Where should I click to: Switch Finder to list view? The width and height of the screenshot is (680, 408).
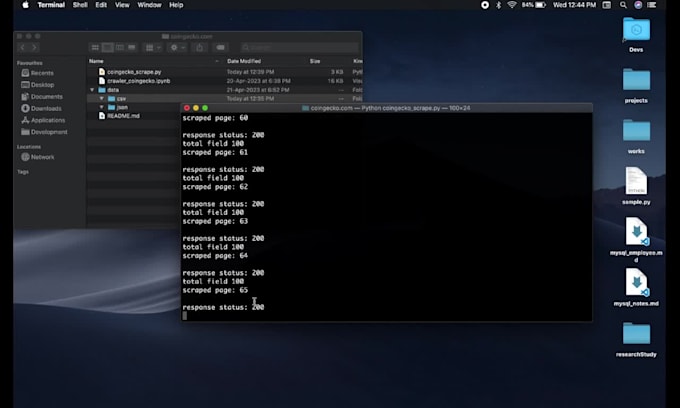click(x=108, y=47)
